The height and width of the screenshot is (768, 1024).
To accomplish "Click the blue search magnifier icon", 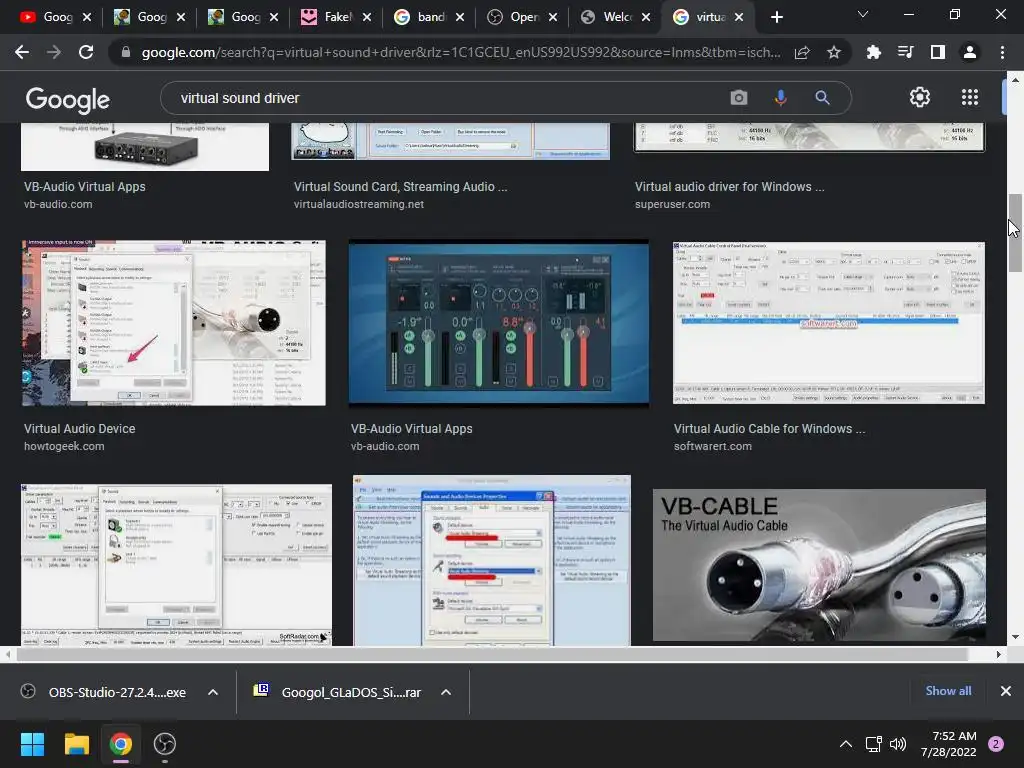I will (822, 98).
